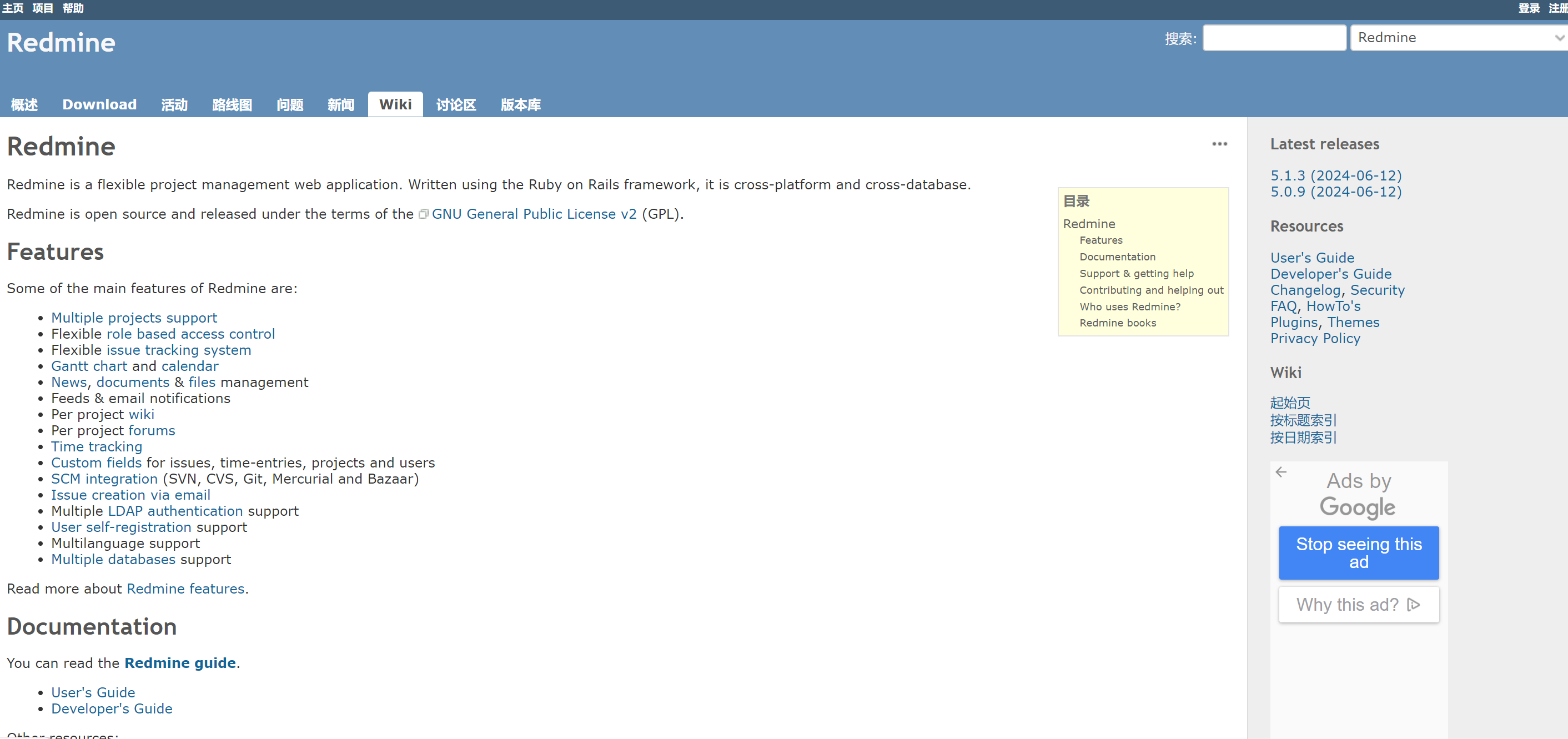
Task: Open the 讨论区 forums tab
Action: tap(456, 105)
